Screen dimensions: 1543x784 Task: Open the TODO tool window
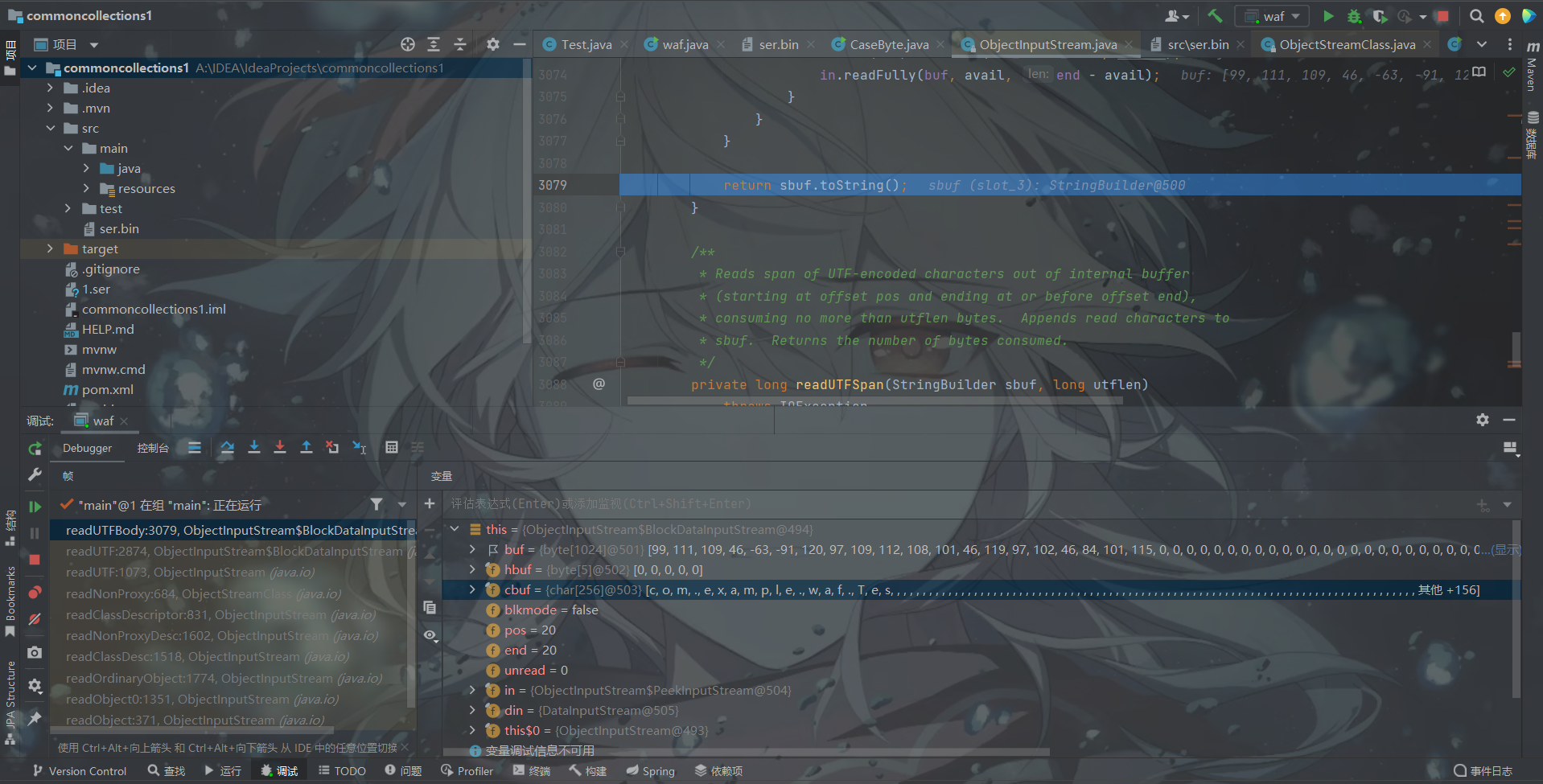click(342, 771)
